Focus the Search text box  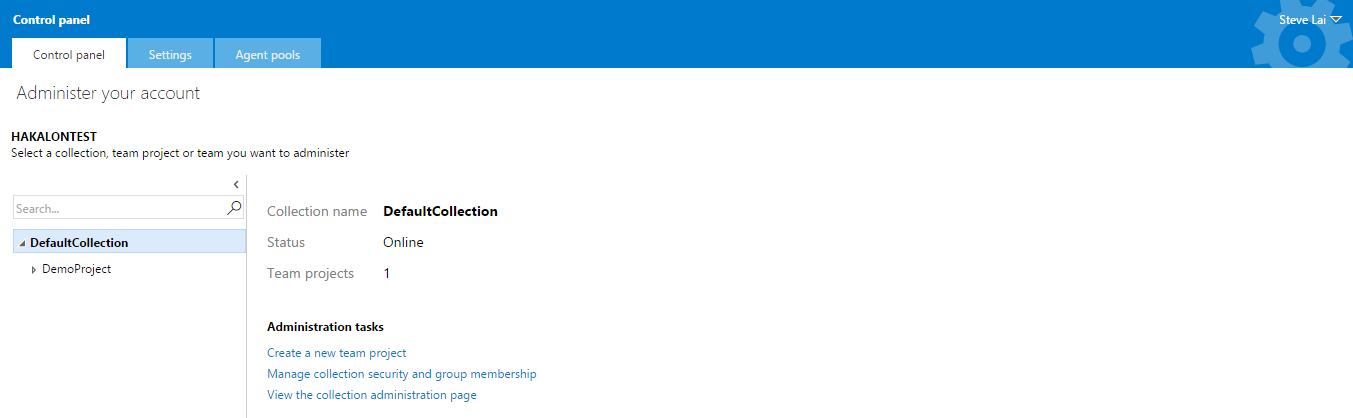(120, 209)
